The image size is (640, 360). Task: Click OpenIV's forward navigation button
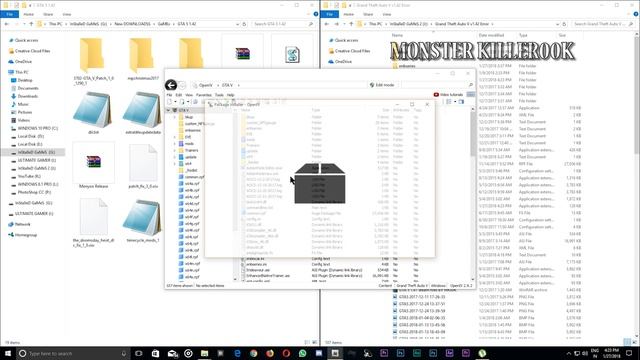[182, 85]
